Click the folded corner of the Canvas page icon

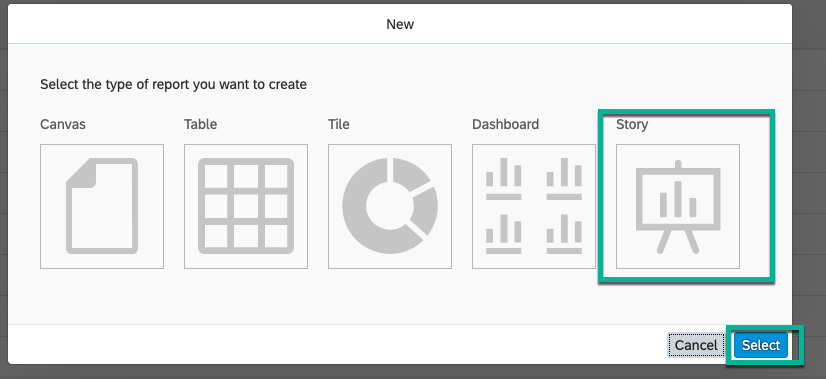click(x=81, y=172)
